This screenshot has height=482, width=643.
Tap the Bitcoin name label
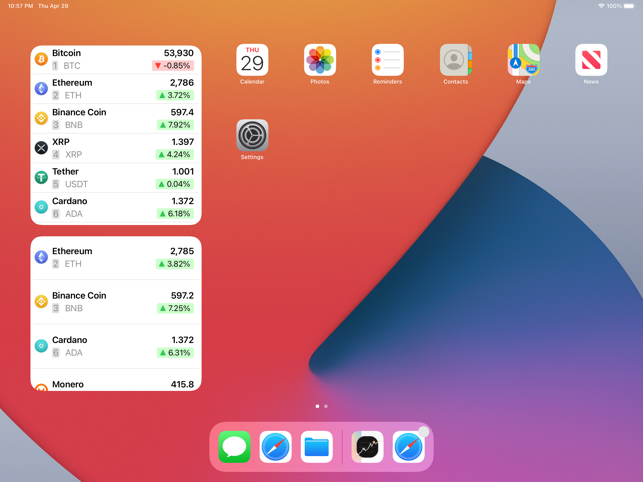pos(66,53)
